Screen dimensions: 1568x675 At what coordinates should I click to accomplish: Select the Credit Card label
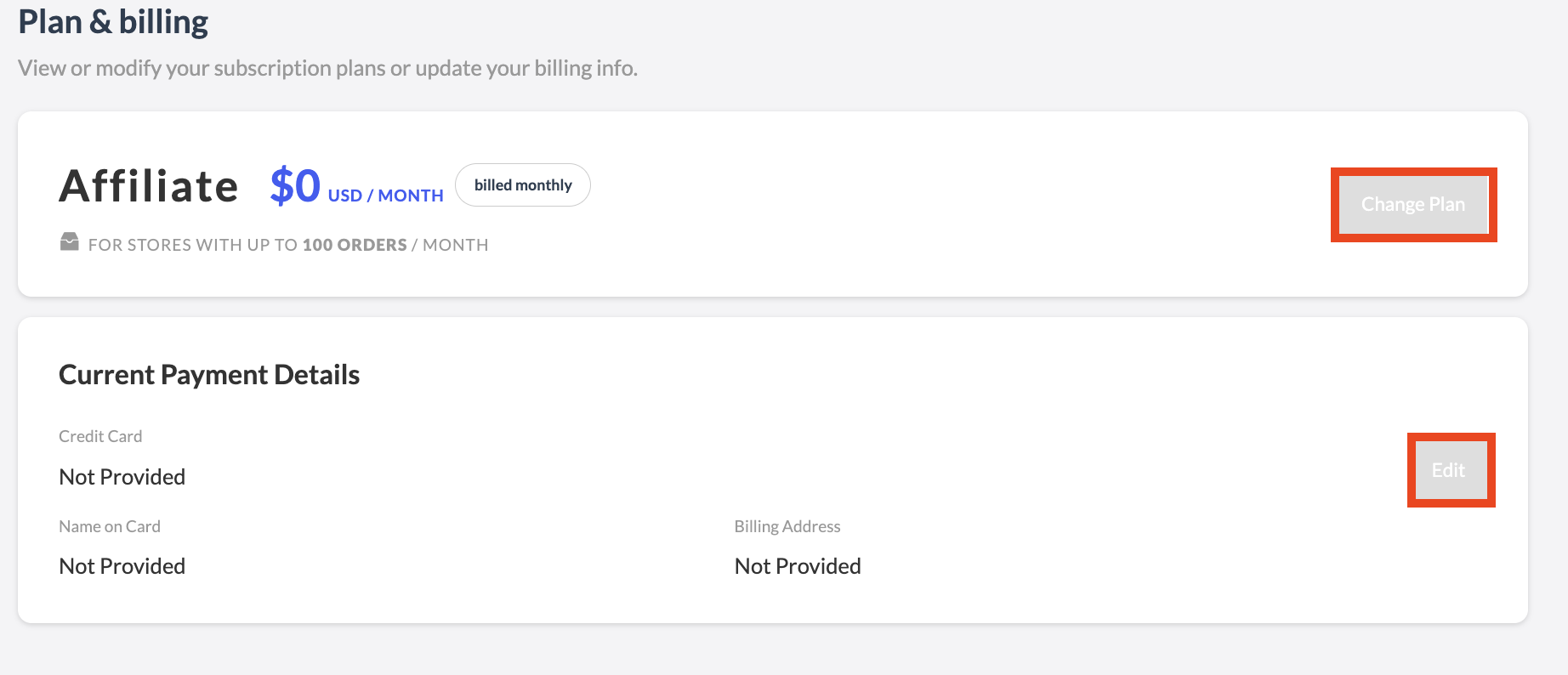(x=99, y=436)
